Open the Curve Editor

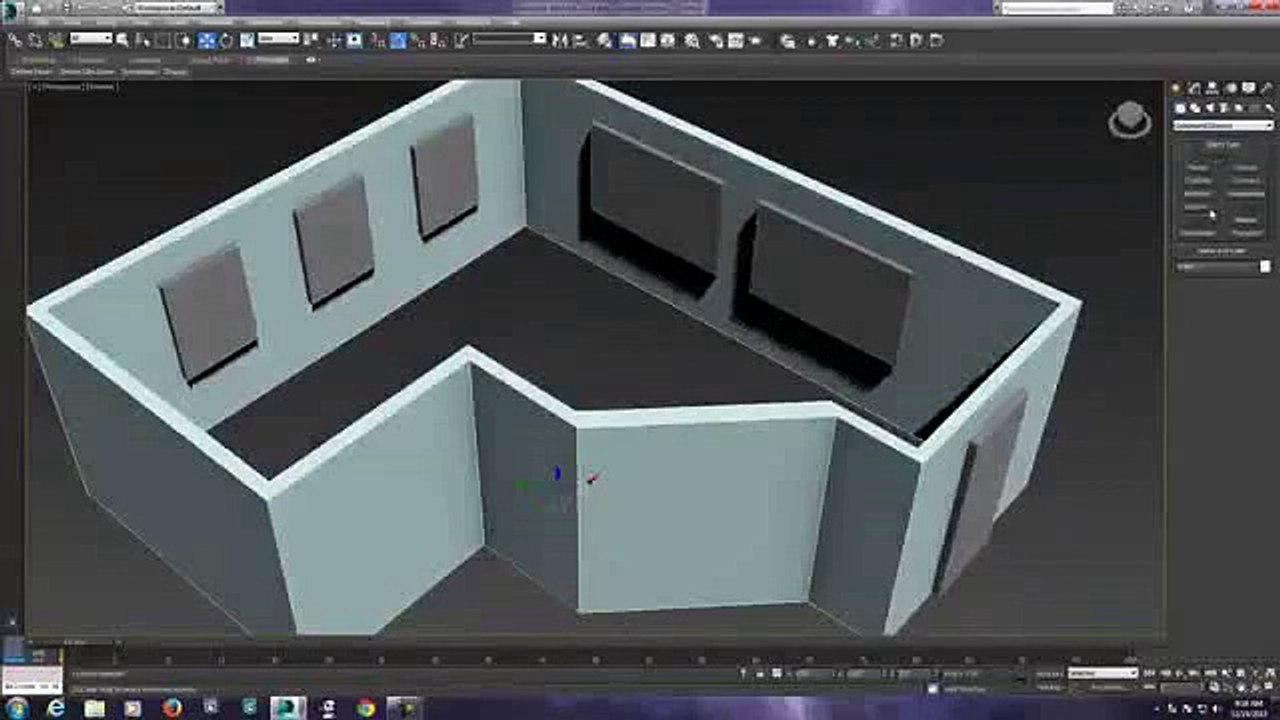click(647, 41)
